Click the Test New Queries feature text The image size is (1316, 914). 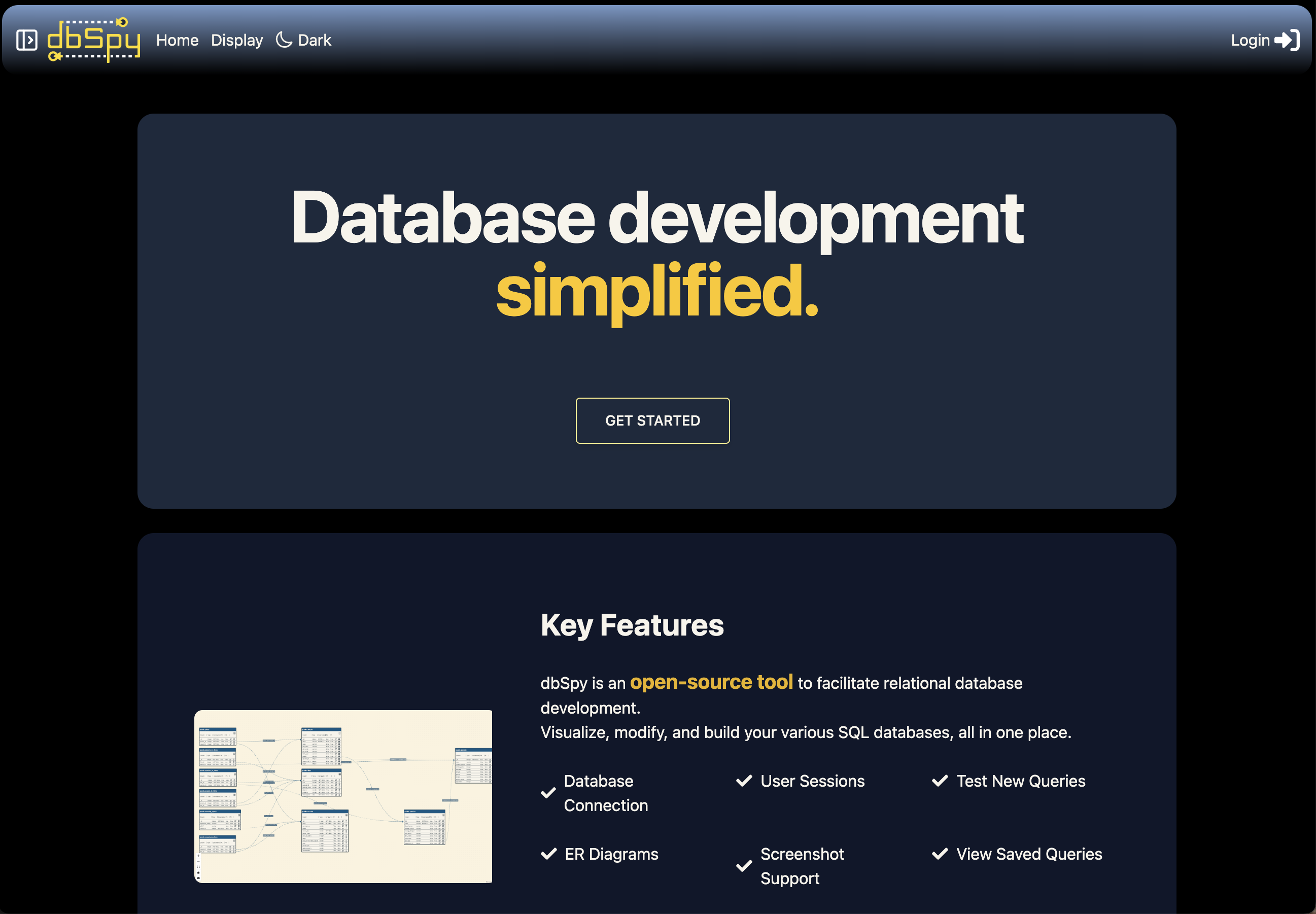1021,781
